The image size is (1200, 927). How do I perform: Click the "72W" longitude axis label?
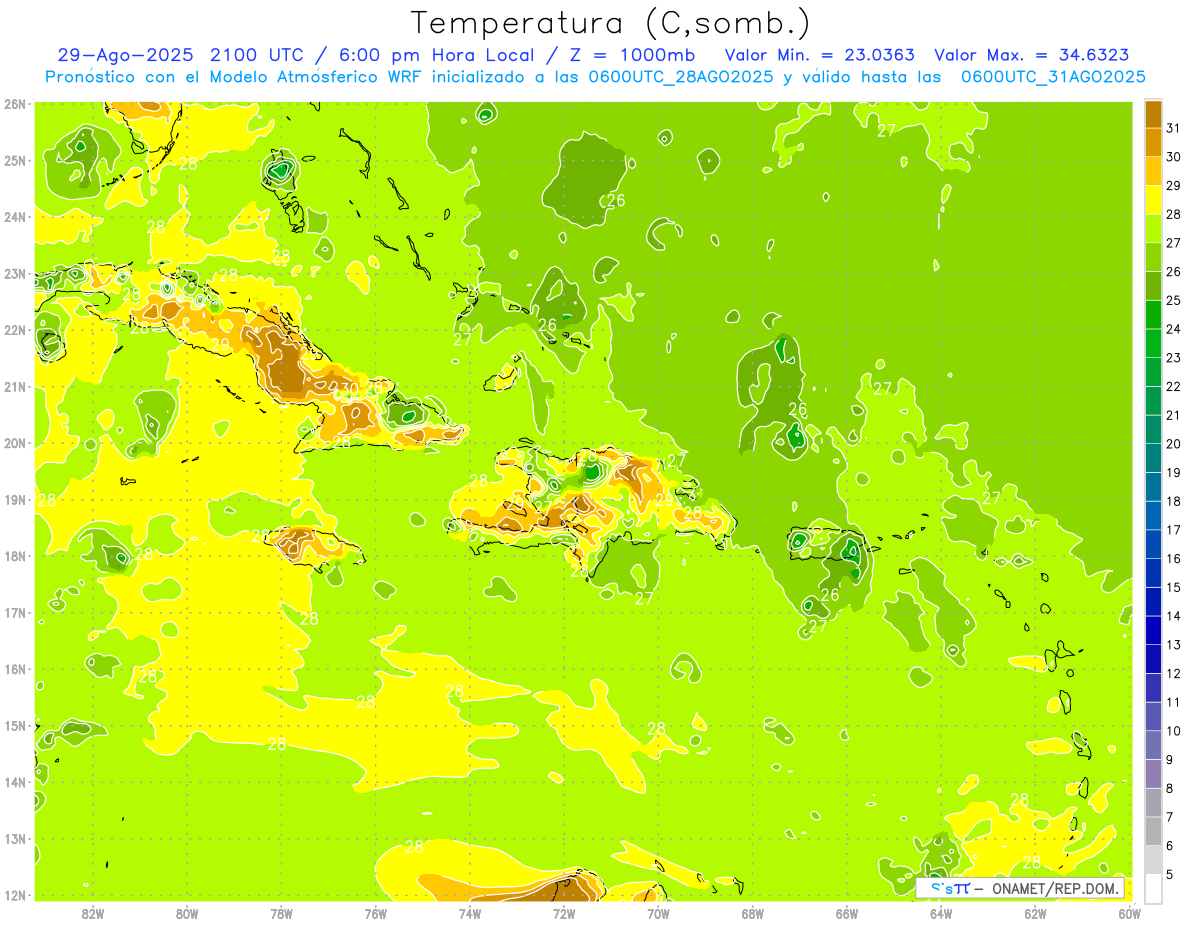point(564,912)
